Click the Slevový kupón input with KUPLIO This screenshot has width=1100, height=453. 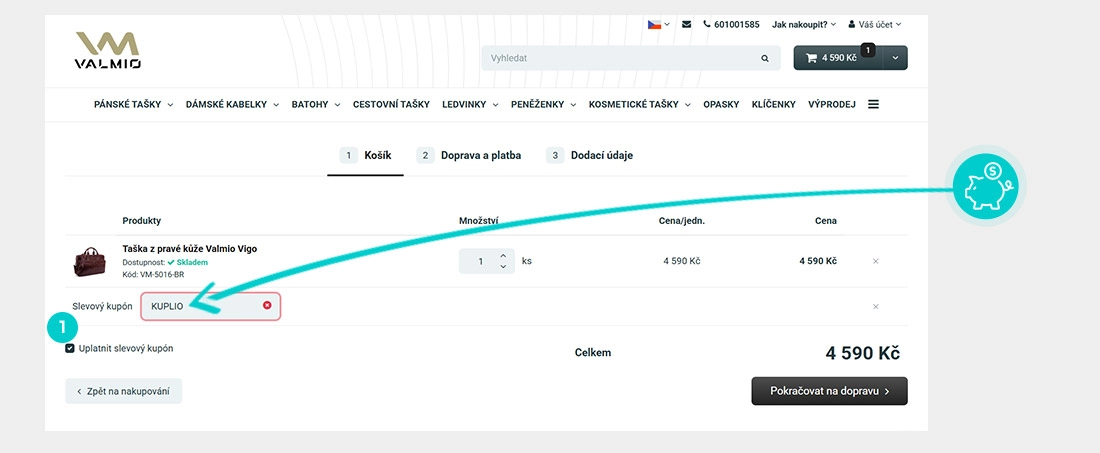pos(210,306)
